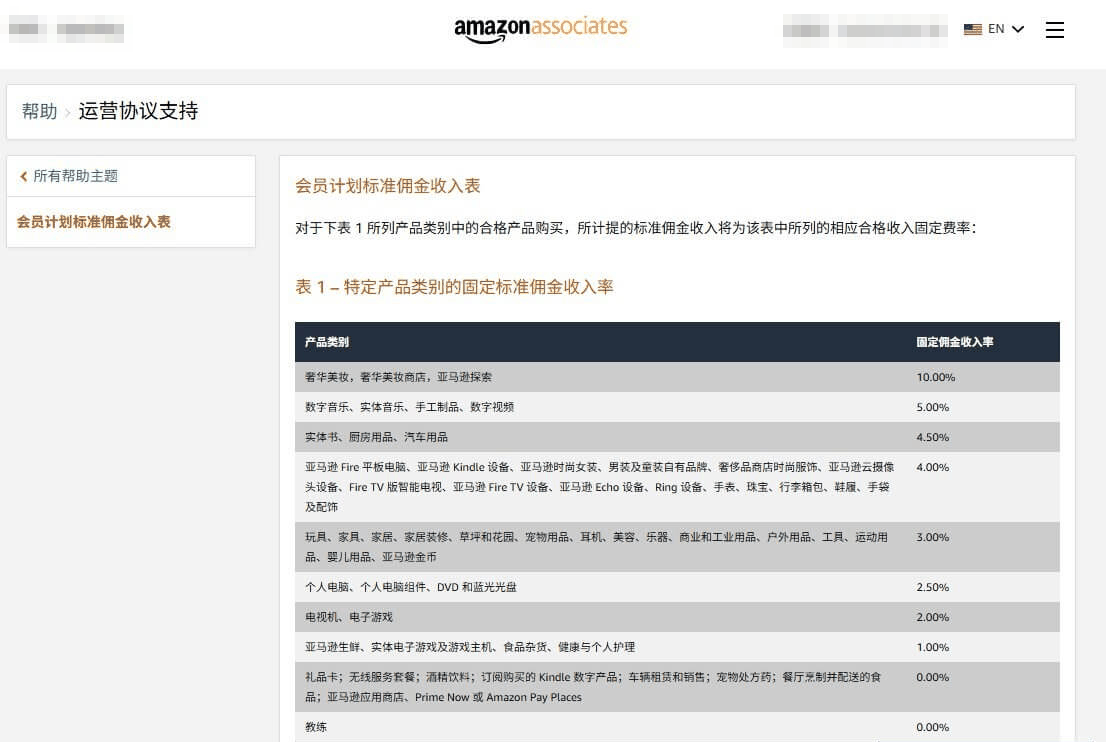Click the heading 表 1 – 特定产品类别的固定标准佣金收入率
1106x742 pixels.
pos(454,287)
